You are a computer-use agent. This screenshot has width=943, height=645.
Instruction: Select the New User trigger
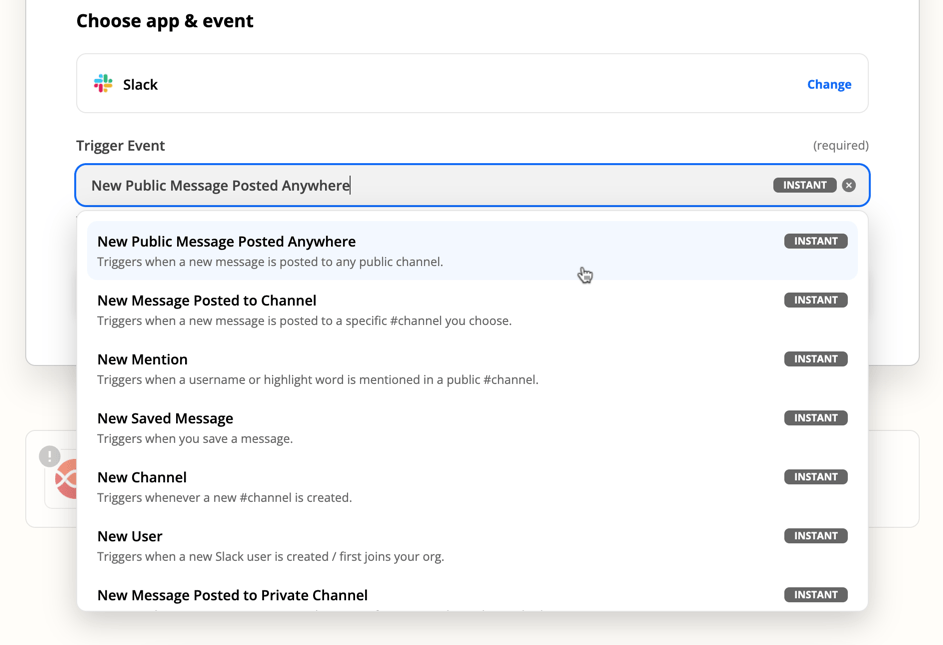pos(472,545)
